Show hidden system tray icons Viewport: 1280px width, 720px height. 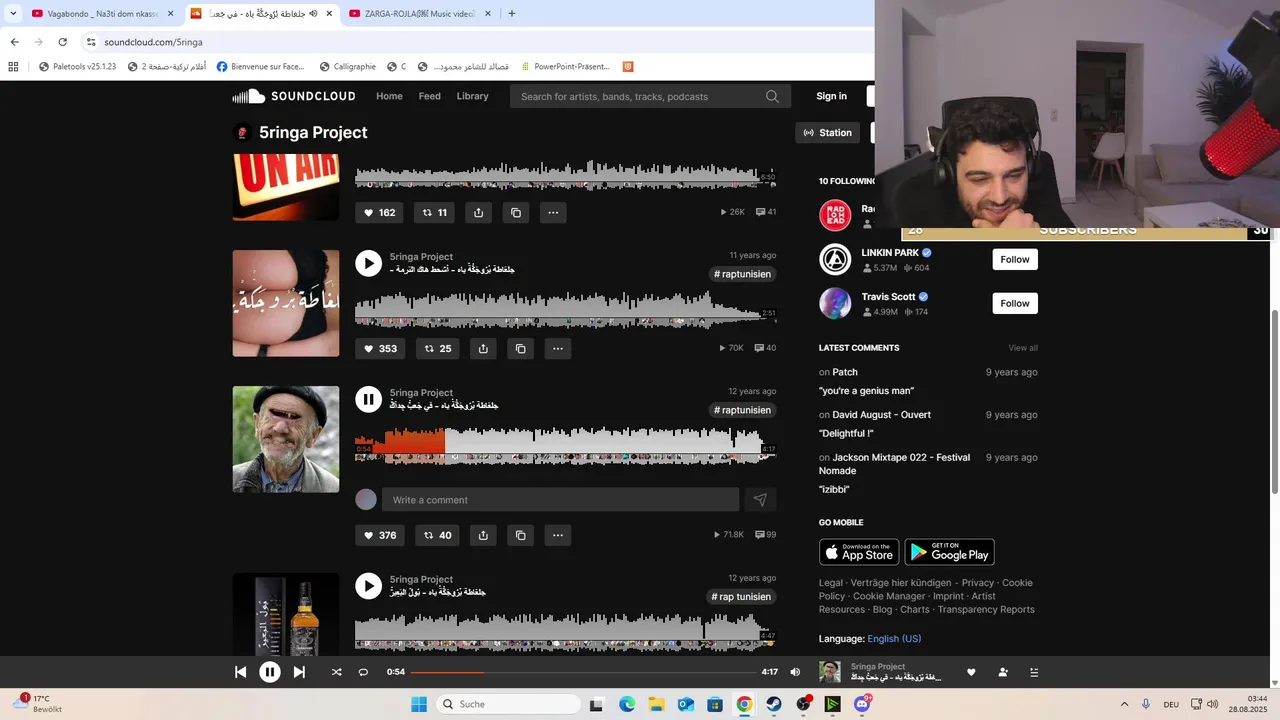(x=1125, y=704)
